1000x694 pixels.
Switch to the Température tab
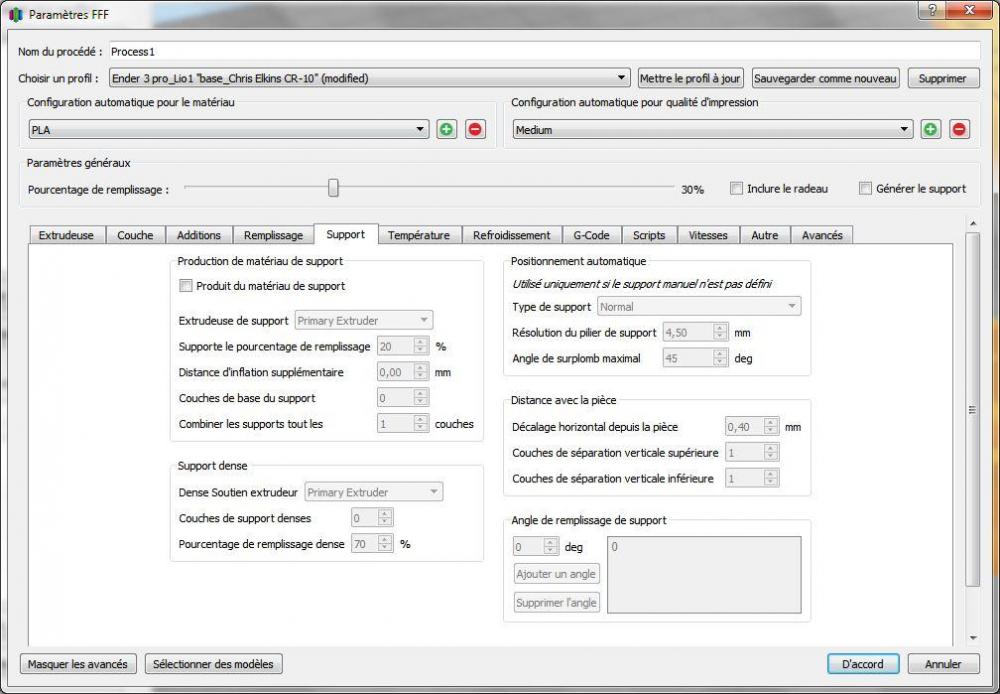[419, 235]
